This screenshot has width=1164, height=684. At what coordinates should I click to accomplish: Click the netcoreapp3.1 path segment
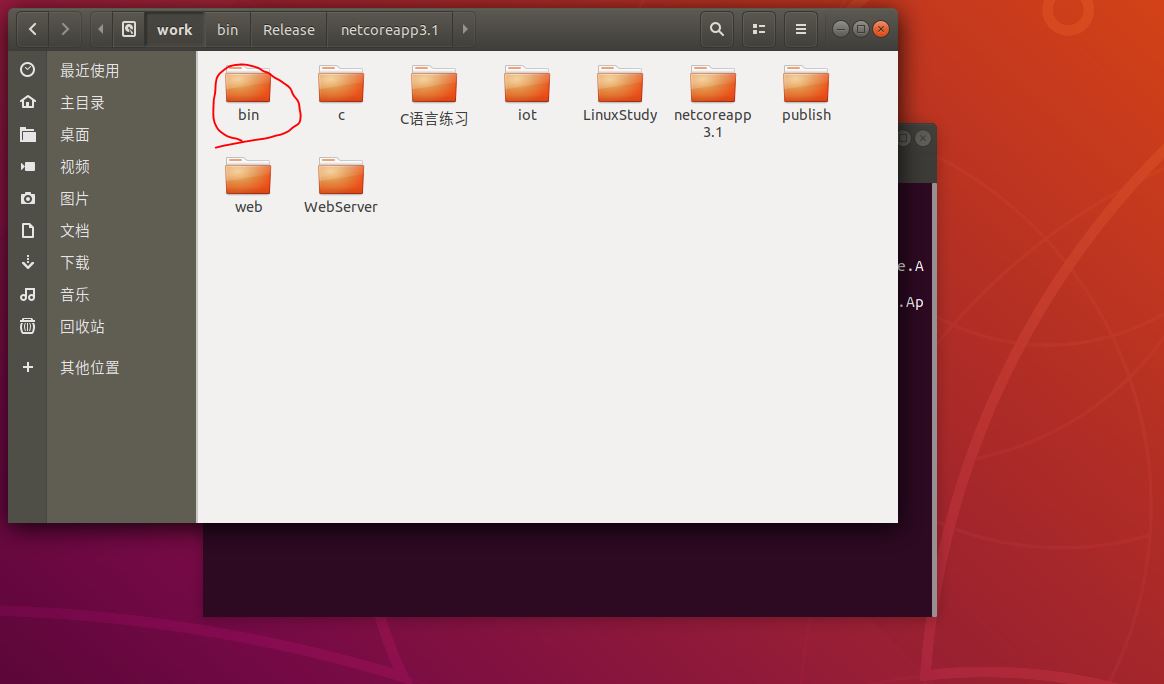[x=390, y=29]
